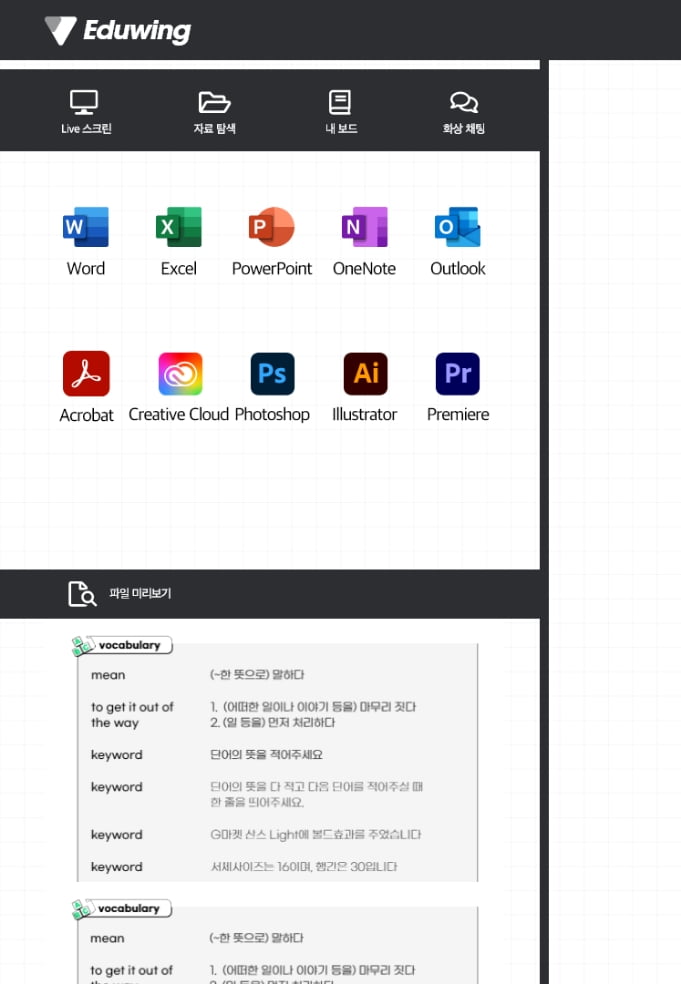681x984 pixels.
Task: Launch Excel from the app grid
Action: click(179, 228)
